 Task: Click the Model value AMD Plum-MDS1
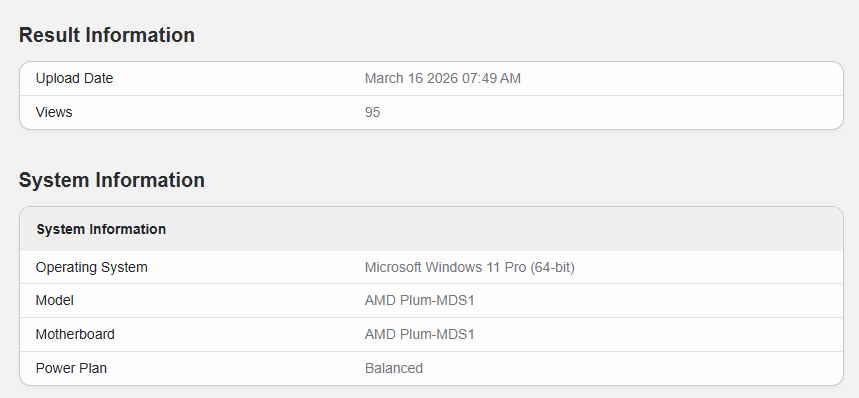(x=420, y=301)
